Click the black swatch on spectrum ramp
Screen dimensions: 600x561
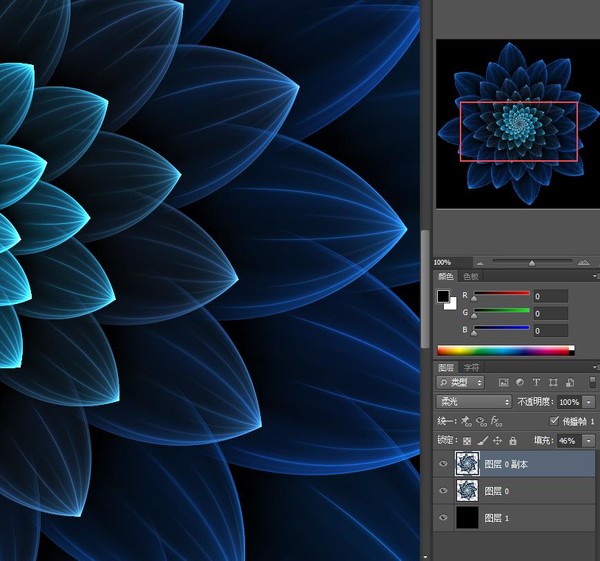(x=572, y=353)
